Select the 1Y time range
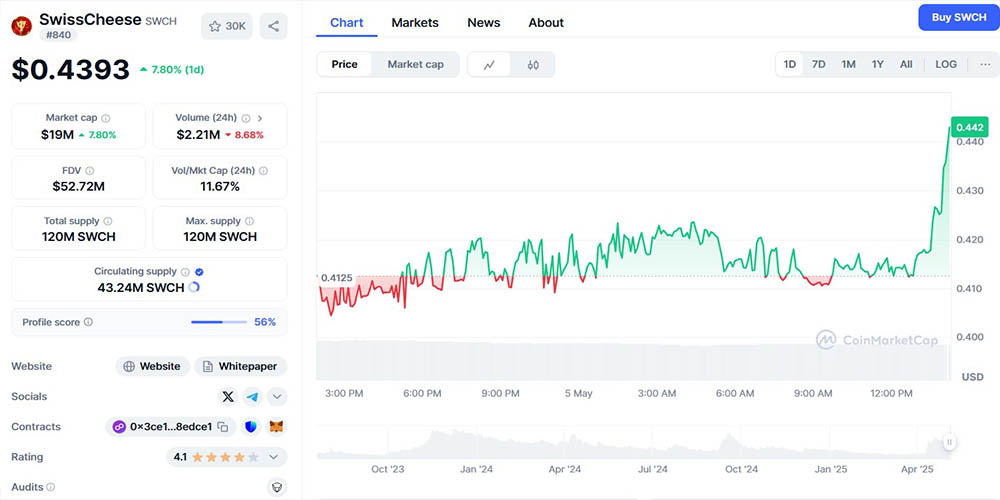This screenshot has width=1000, height=500. (878, 64)
